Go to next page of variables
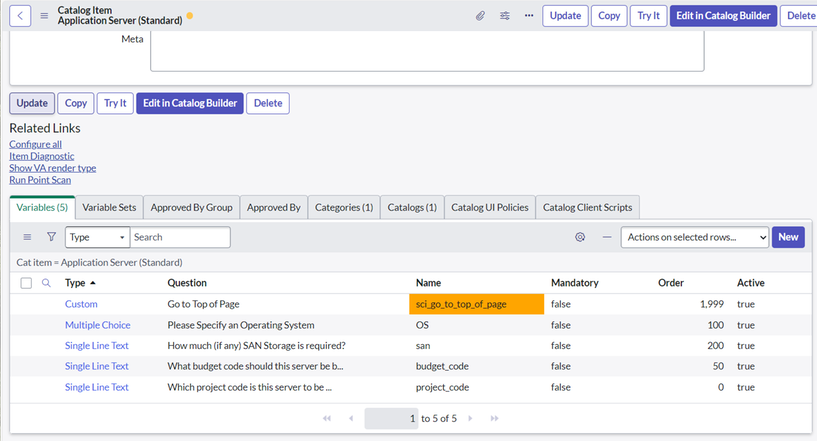 click(x=471, y=418)
